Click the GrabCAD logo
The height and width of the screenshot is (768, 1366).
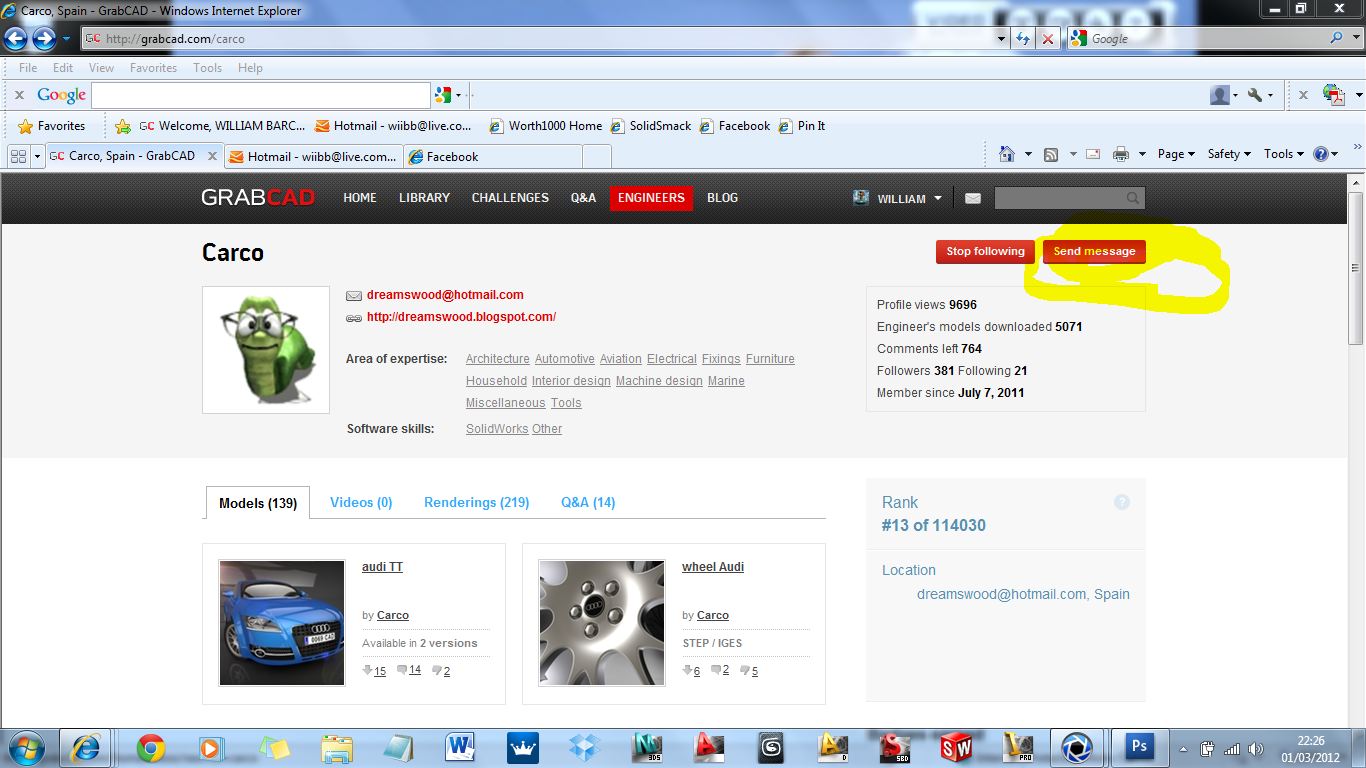258,197
